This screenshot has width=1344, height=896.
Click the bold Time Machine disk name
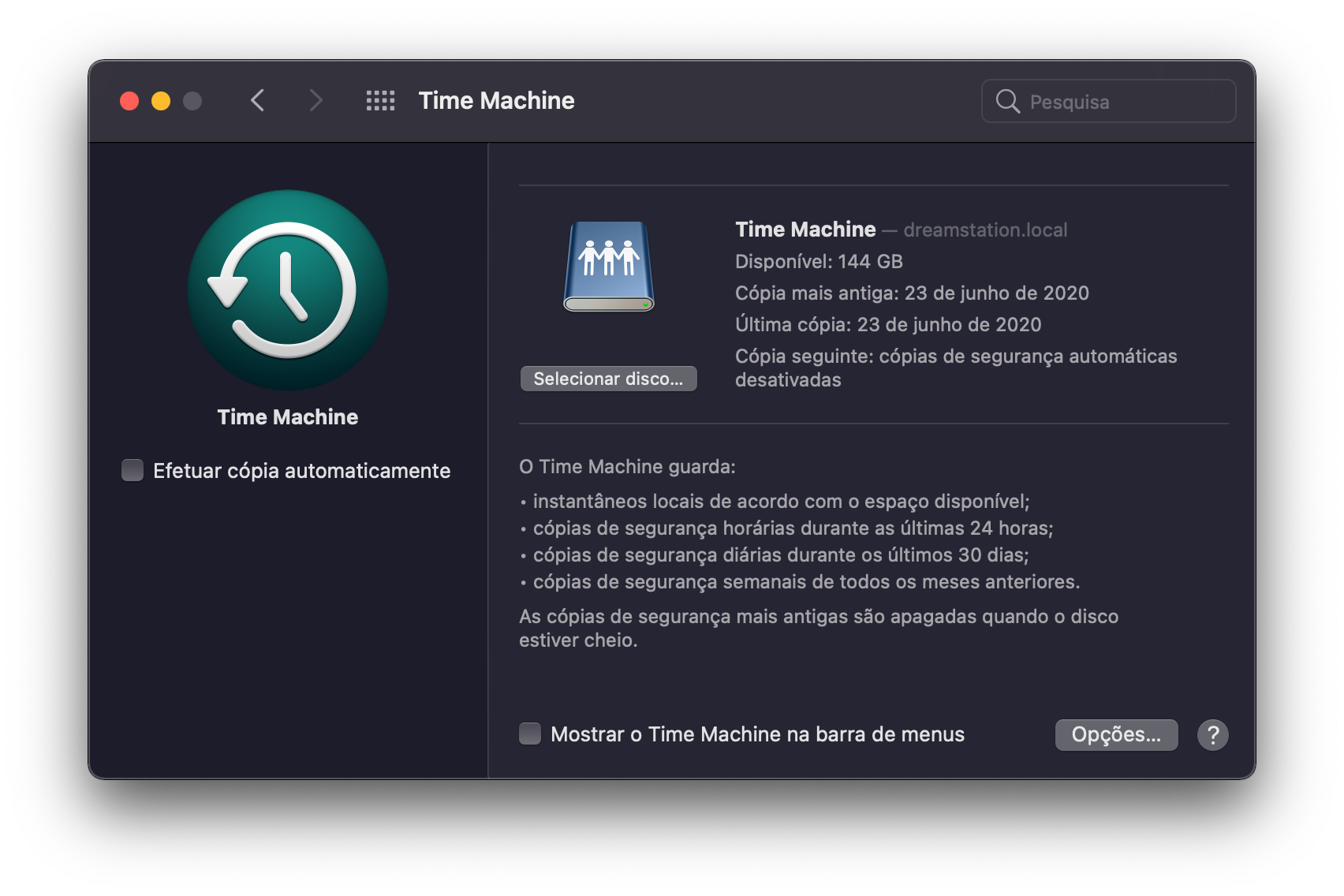coord(805,229)
